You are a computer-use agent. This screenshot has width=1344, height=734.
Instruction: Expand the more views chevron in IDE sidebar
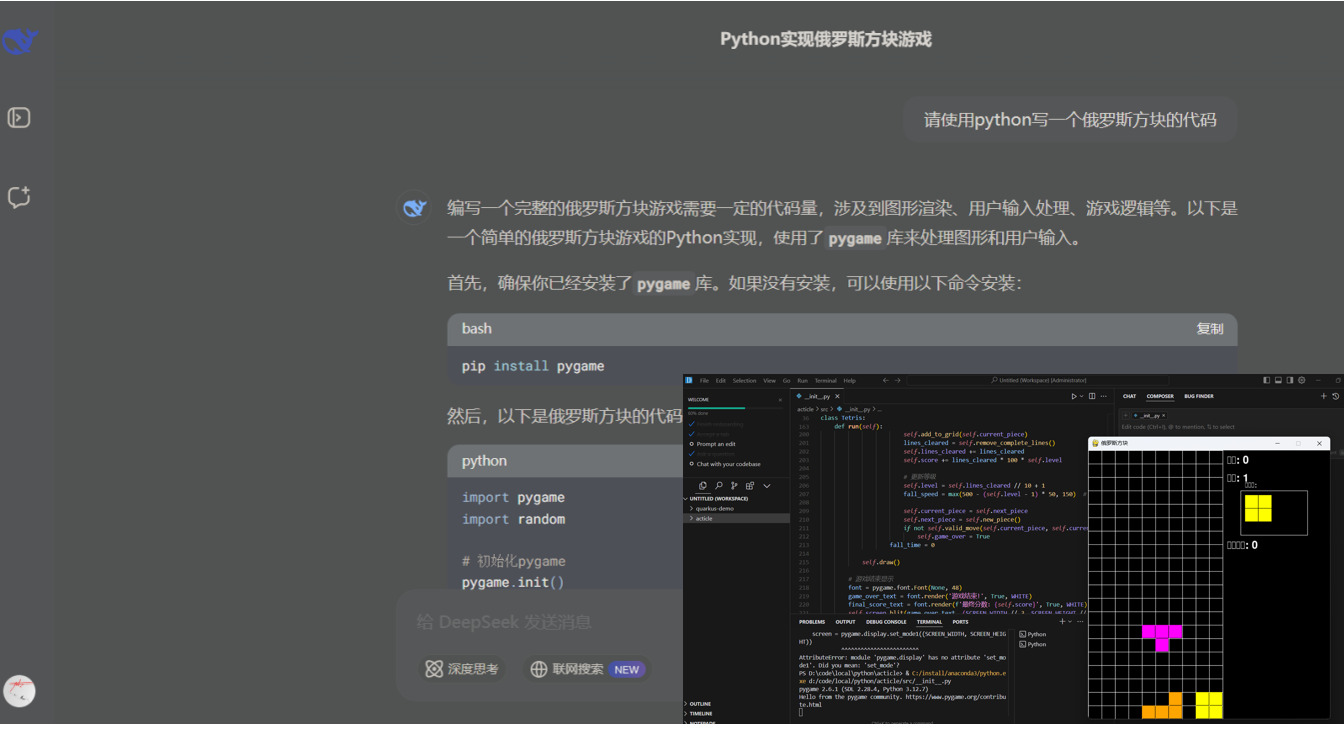click(x=767, y=486)
